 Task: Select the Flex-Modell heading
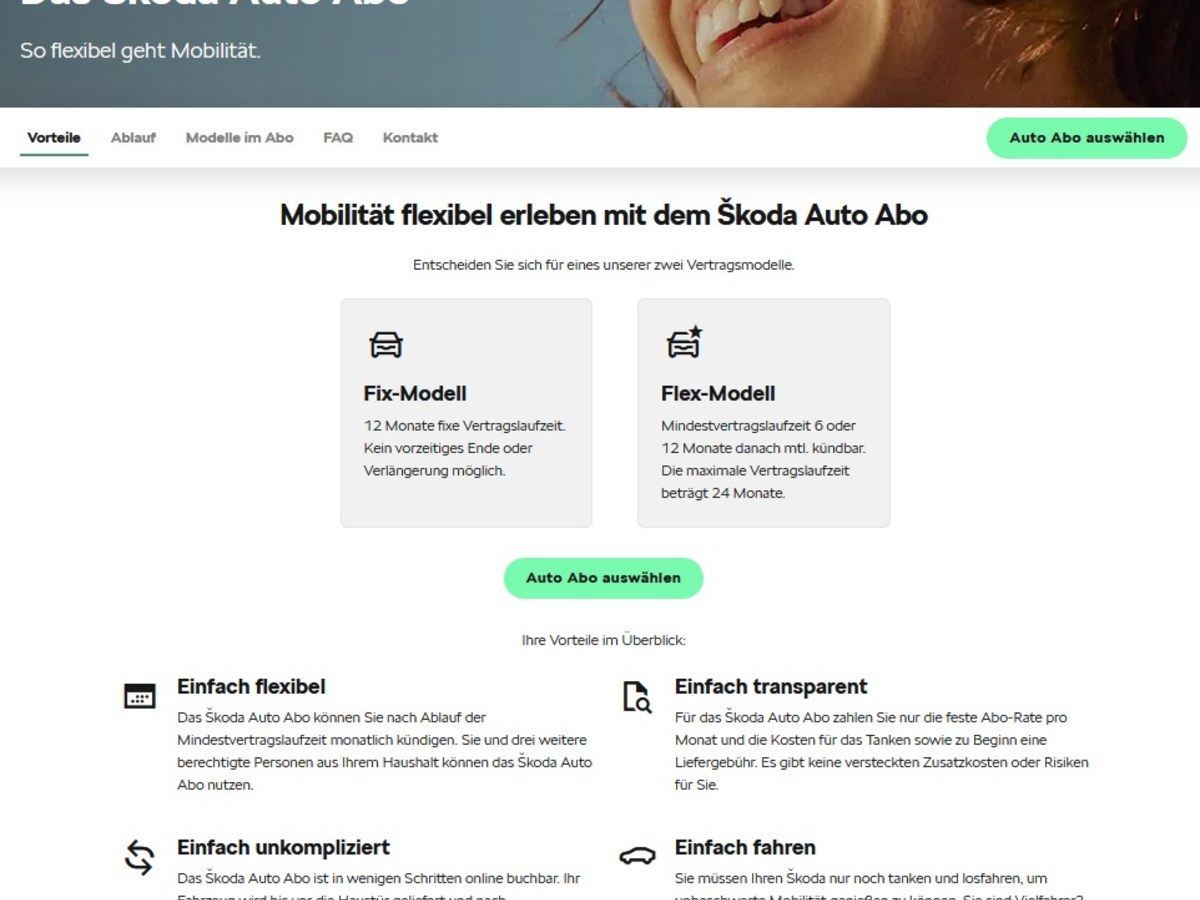pyautogui.click(x=718, y=393)
